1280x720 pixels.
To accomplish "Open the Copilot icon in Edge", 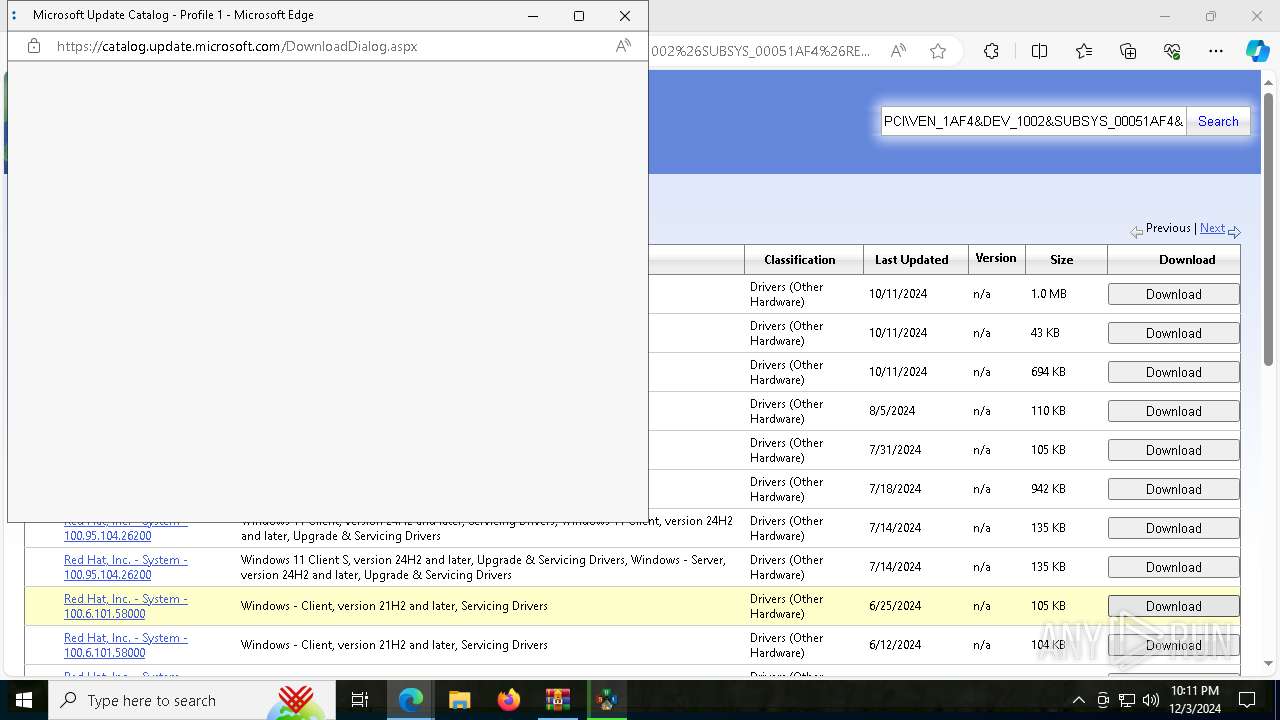I will [x=1257, y=51].
